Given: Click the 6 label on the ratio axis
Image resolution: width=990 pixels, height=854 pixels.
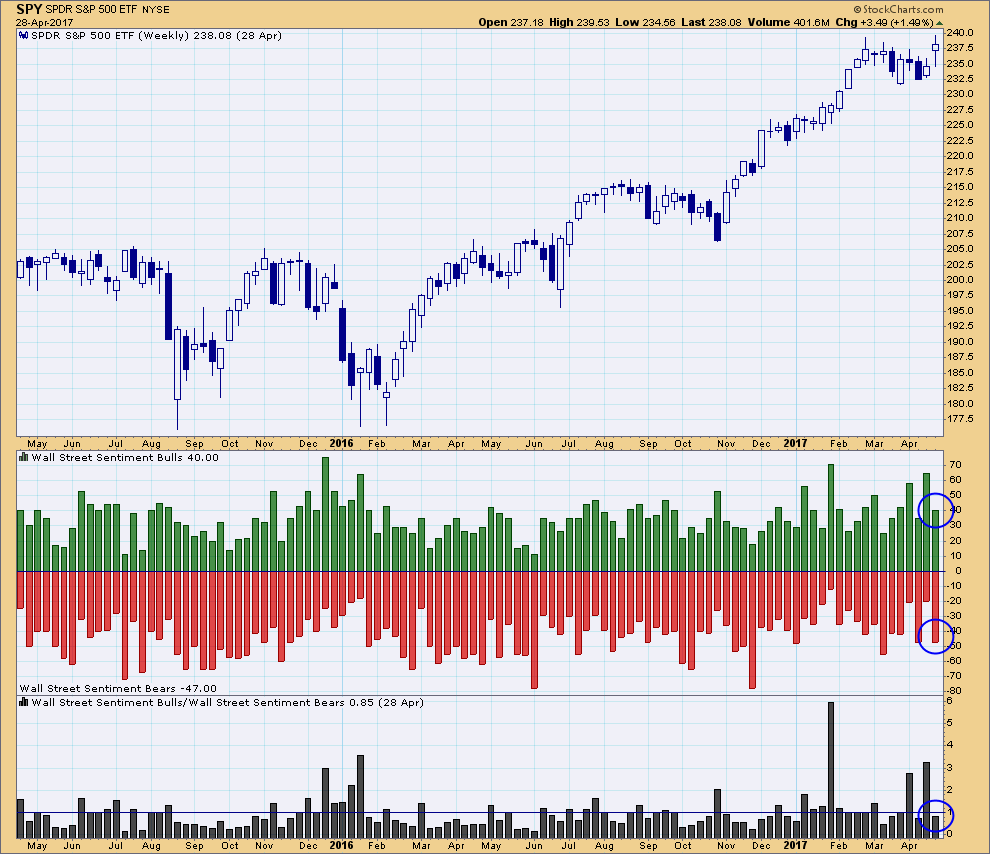Looking at the screenshot, I should click(949, 701).
